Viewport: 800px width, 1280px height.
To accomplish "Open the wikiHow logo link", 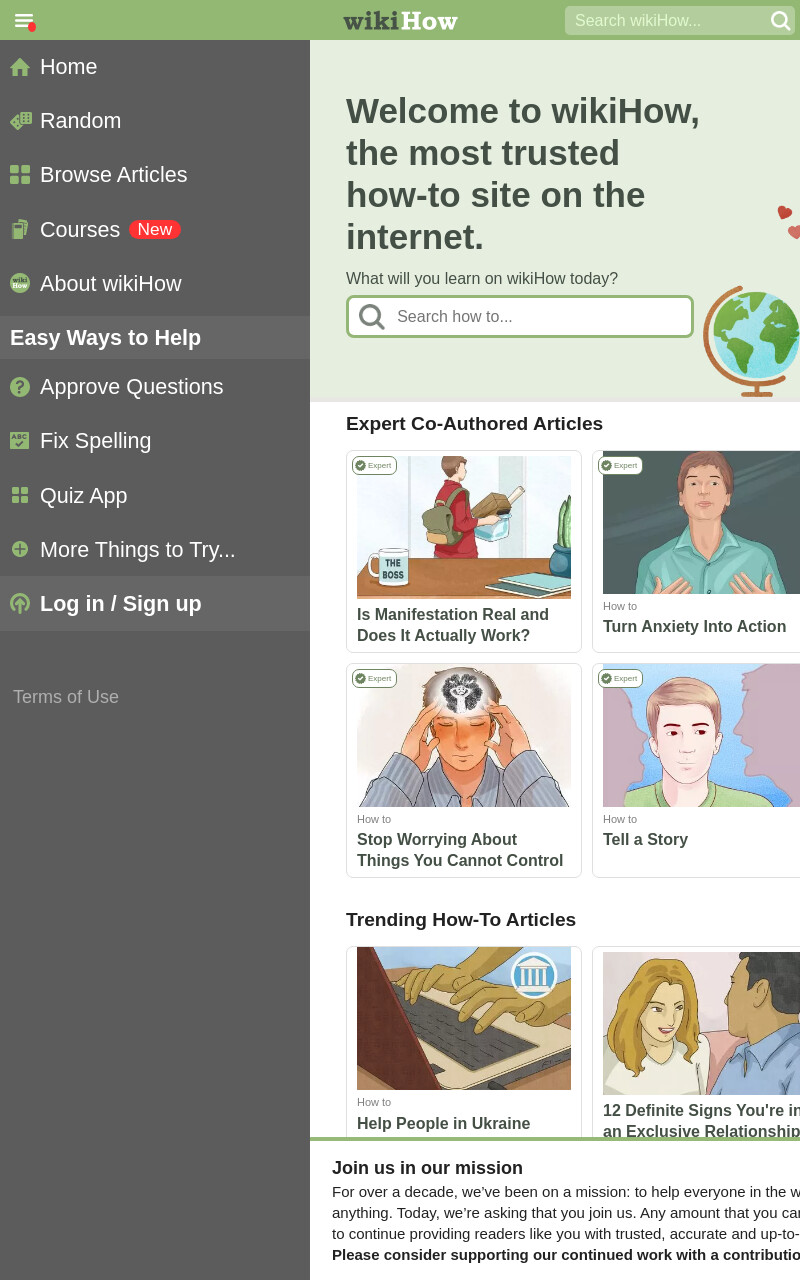I will 400,20.
